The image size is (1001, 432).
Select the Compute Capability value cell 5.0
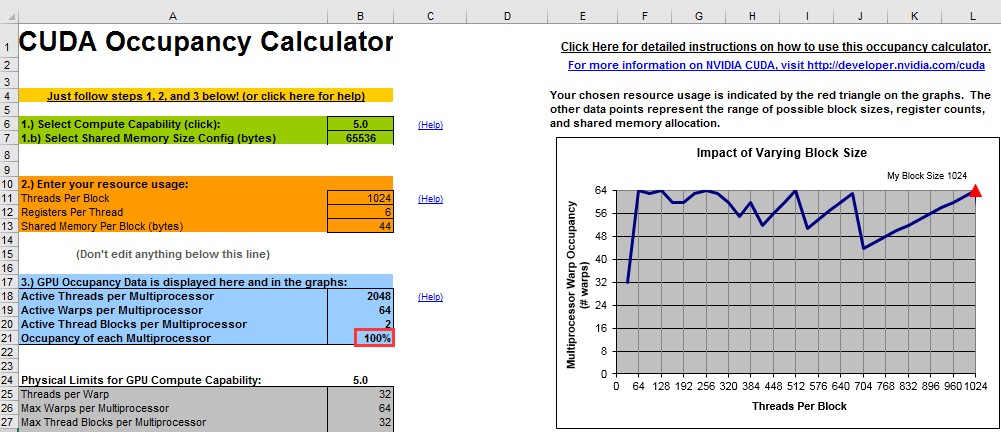[360, 124]
